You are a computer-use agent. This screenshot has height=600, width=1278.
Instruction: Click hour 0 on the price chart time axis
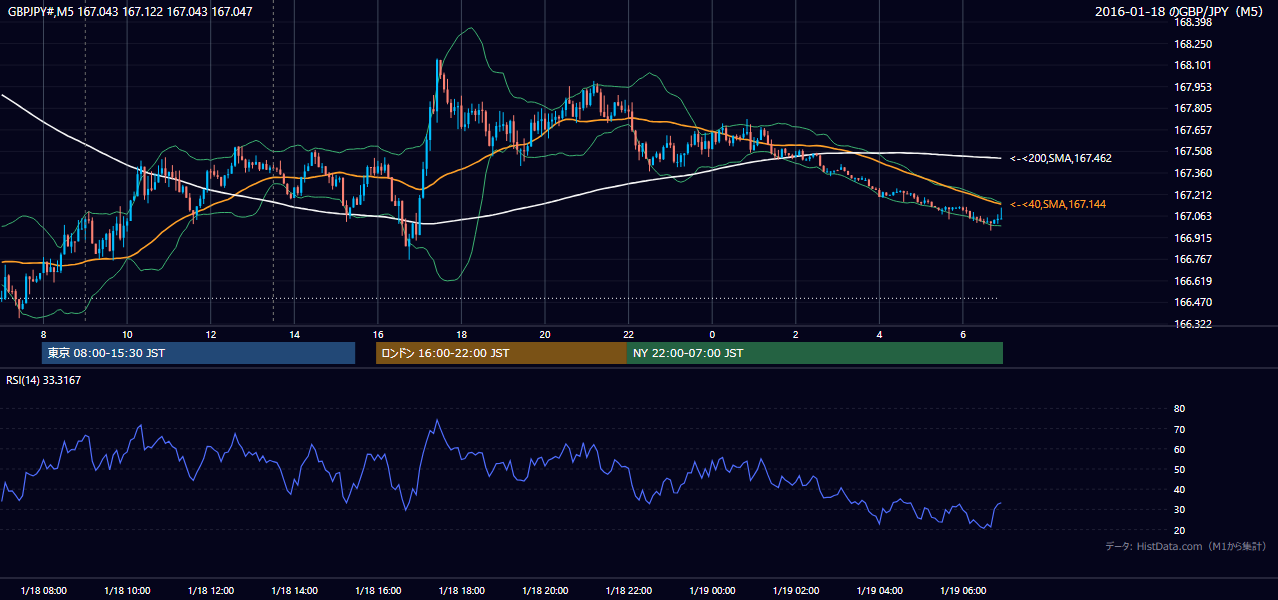(712, 333)
